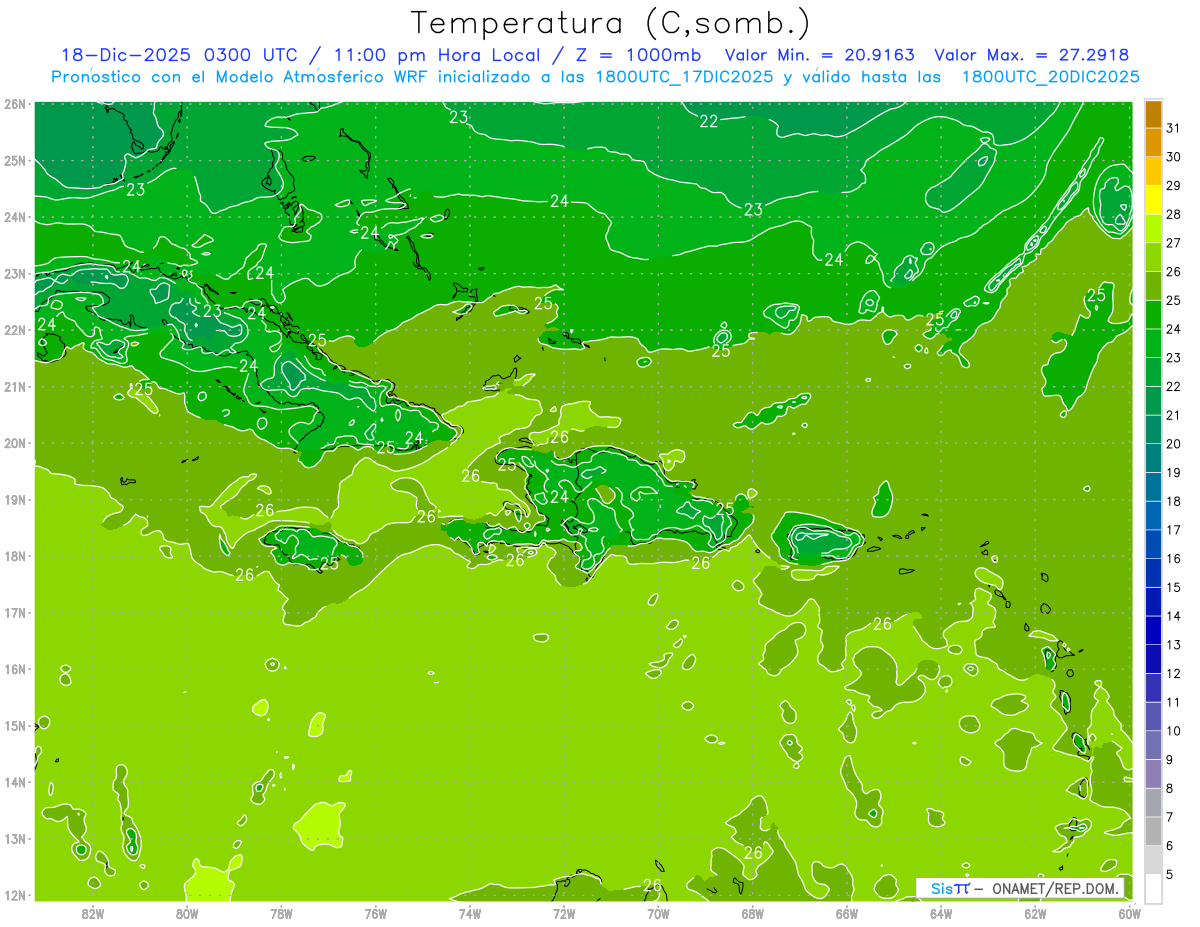
Task: Click the brown color bar segment above 31
Action: pos(1153,114)
